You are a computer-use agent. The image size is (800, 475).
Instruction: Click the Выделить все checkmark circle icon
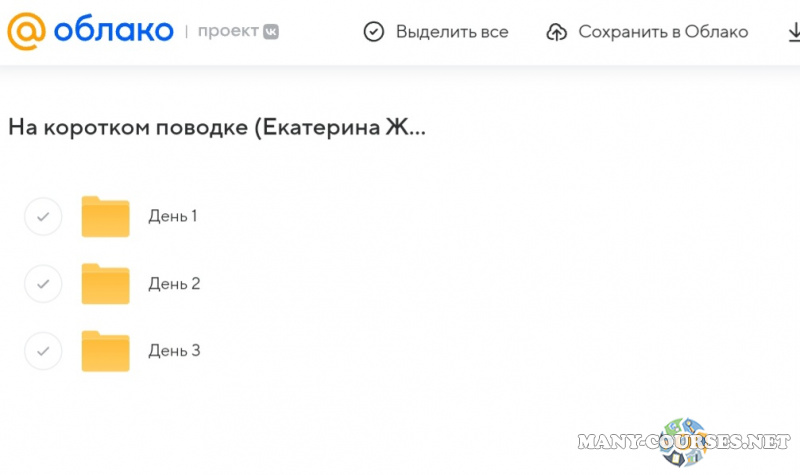click(x=374, y=32)
